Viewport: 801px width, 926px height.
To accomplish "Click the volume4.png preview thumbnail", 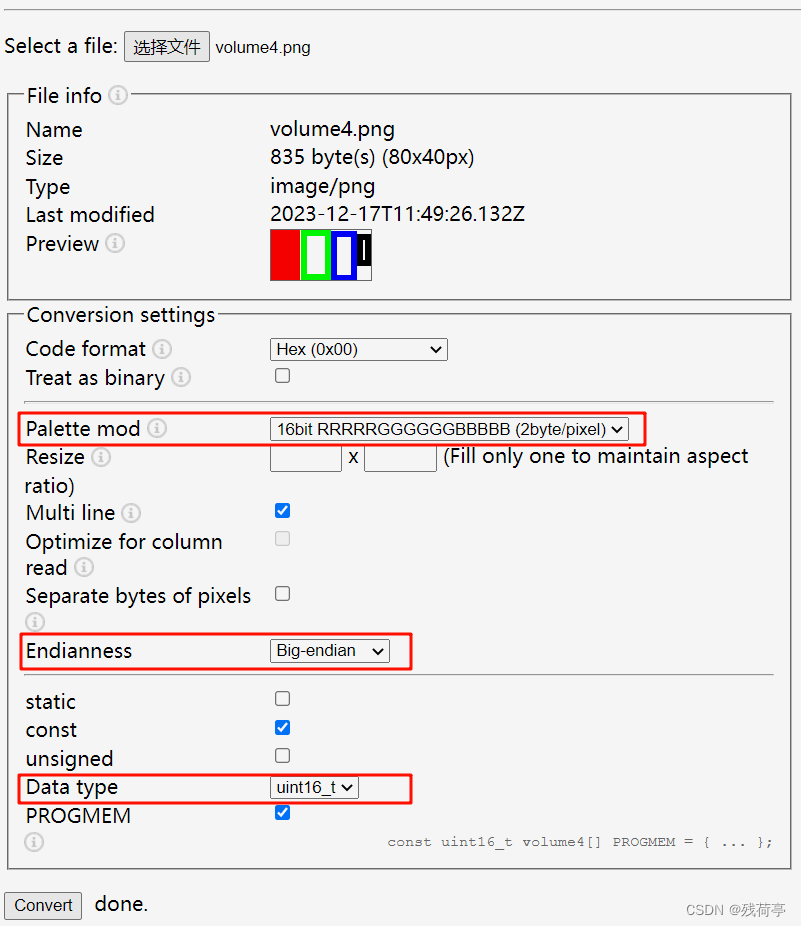I will tap(320, 255).
